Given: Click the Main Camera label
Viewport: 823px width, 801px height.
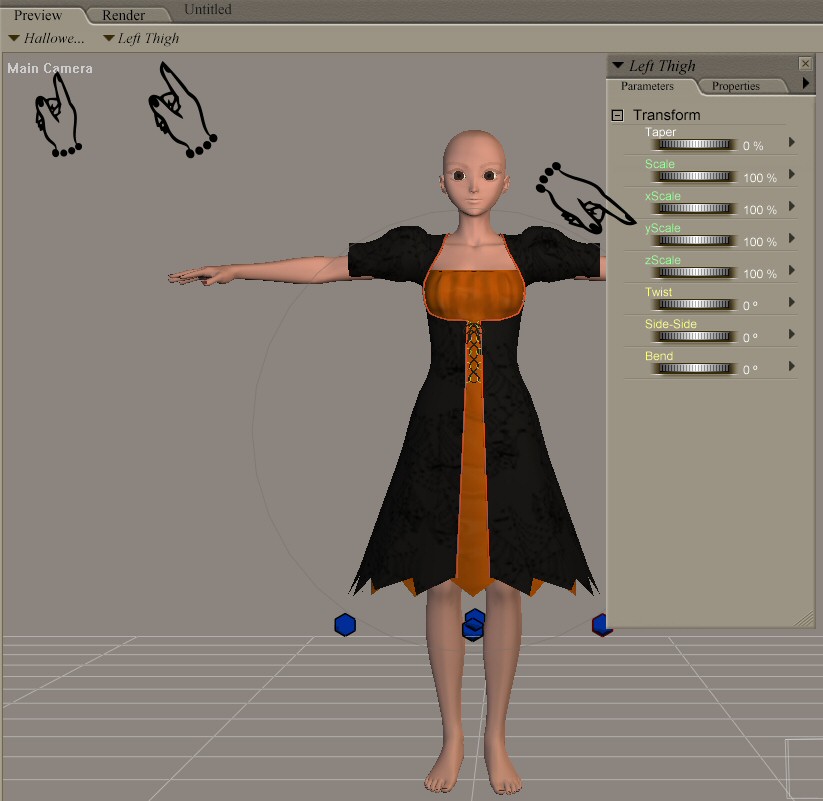Looking at the screenshot, I should (x=50, y=69).
